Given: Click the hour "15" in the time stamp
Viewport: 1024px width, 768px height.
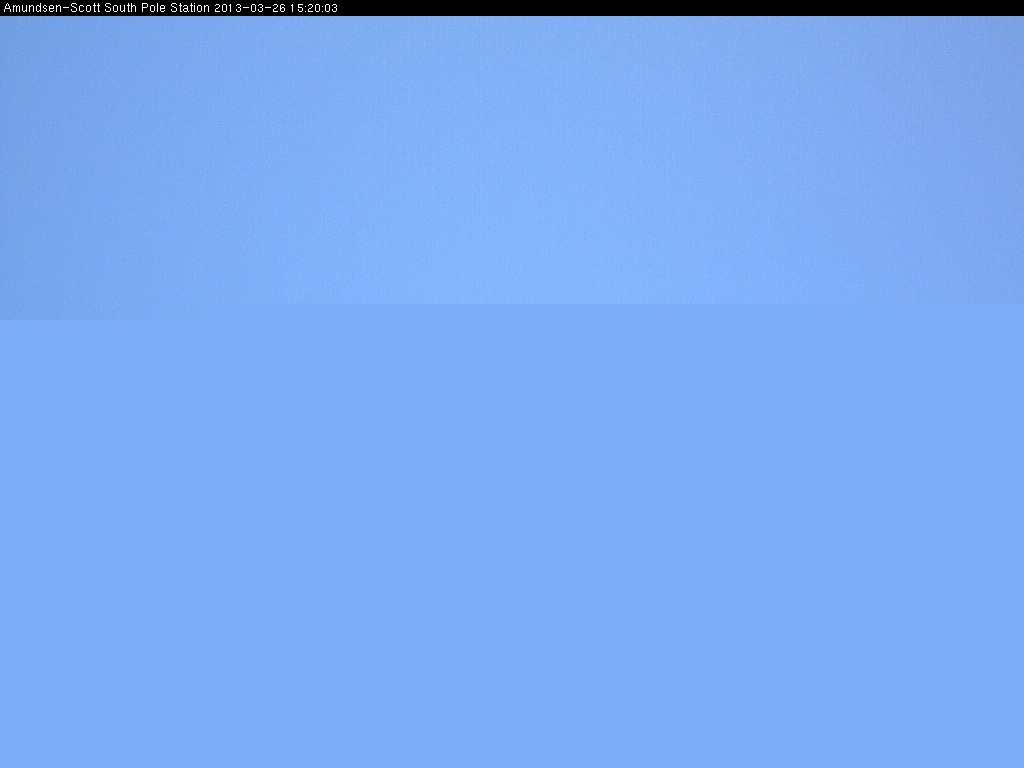Looking at the screenshot, I should pos(296,8).
